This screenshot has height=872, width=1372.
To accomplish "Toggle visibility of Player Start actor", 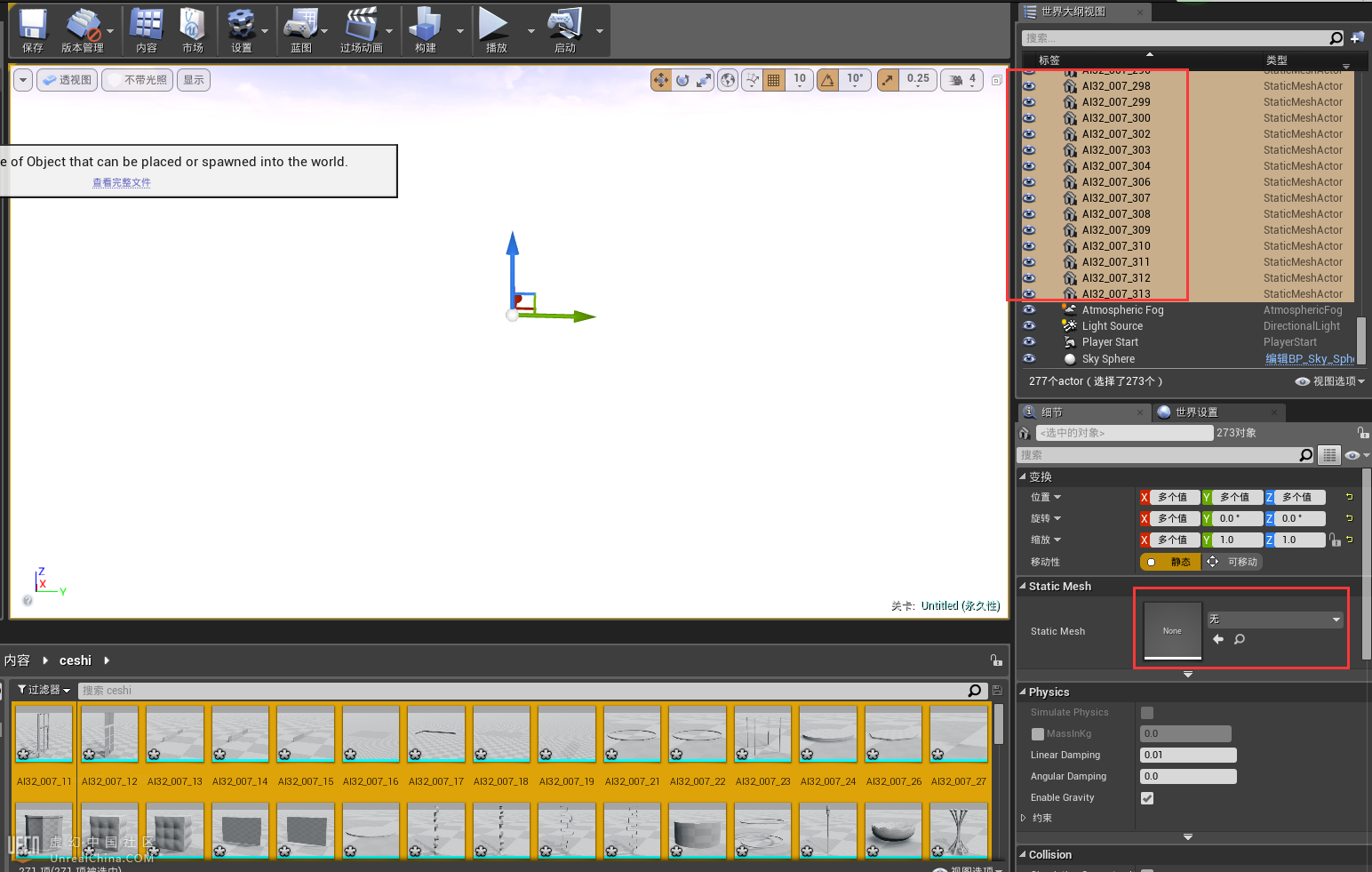I will (1029, 342).
